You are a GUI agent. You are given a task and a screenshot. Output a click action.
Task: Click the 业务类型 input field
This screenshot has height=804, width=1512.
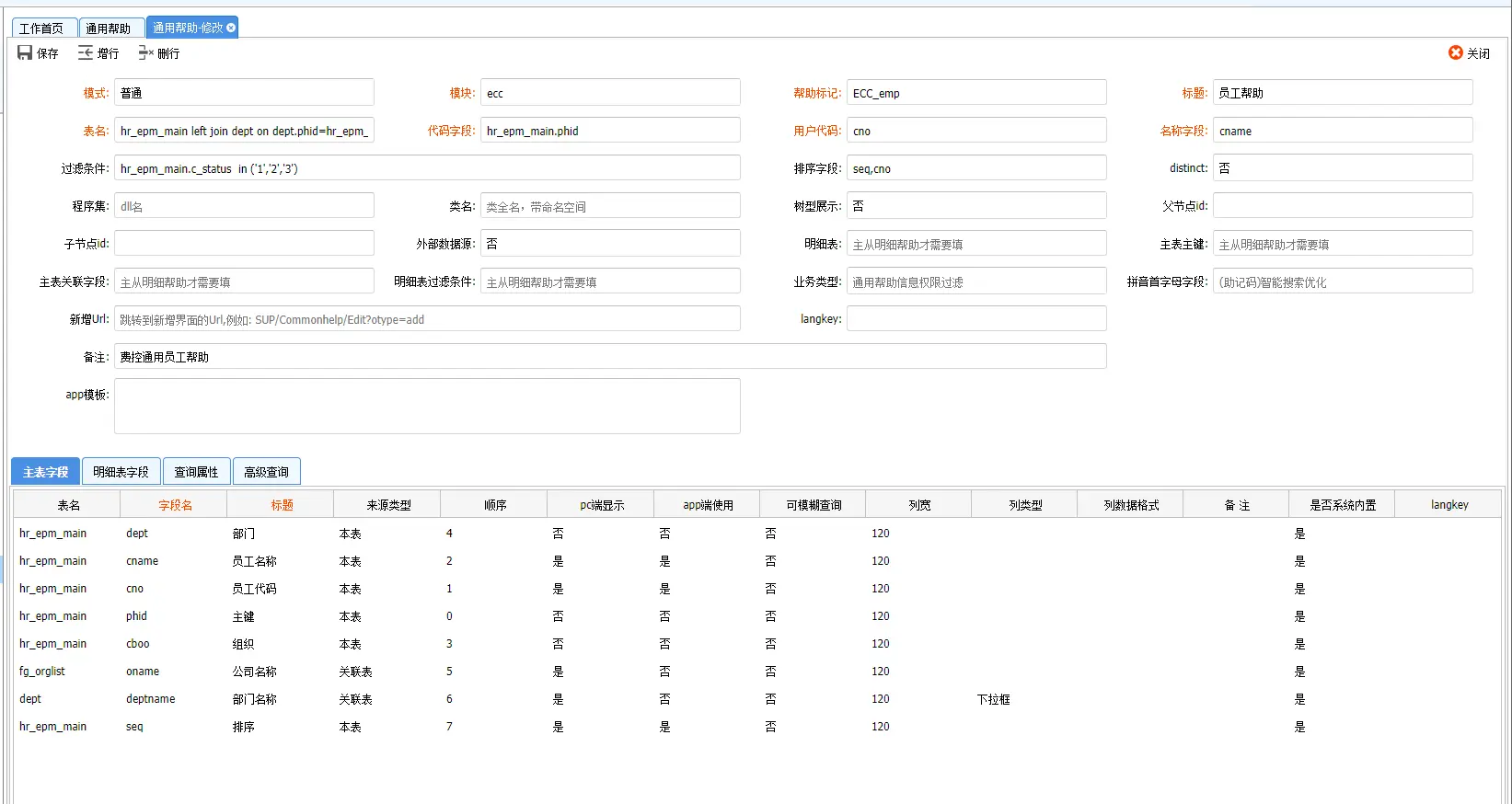[x=976, y=281]
